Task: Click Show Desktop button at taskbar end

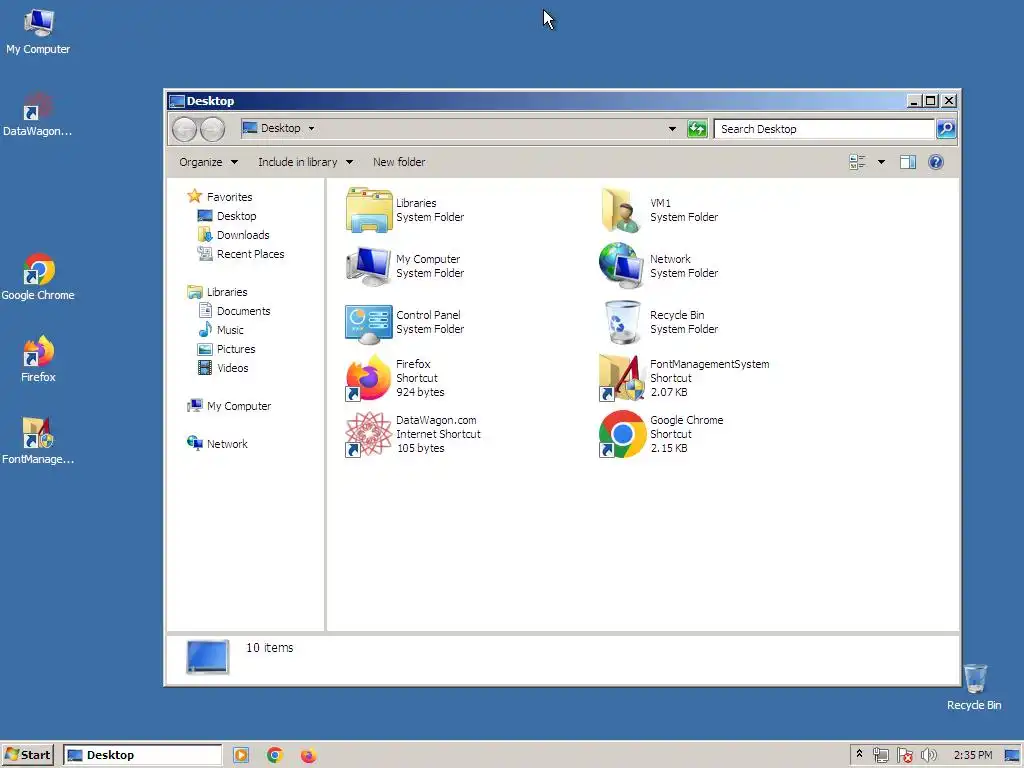Action: pos(1013,756)
